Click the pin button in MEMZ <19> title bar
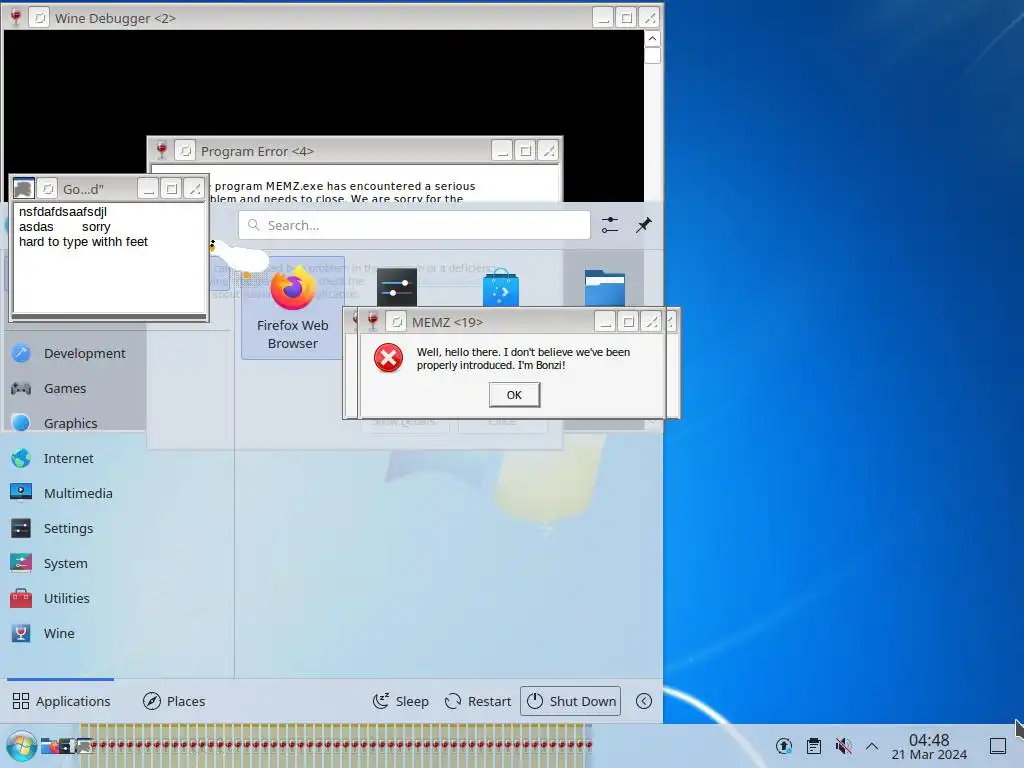 pyautogui.click(x=396, y=322)
